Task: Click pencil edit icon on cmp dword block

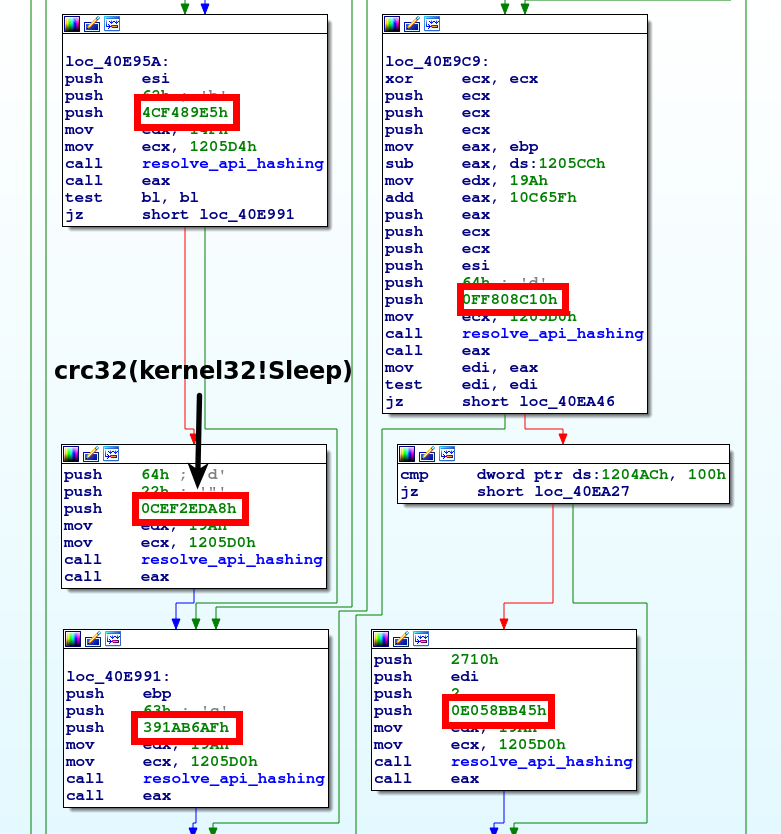Action: 427,454
